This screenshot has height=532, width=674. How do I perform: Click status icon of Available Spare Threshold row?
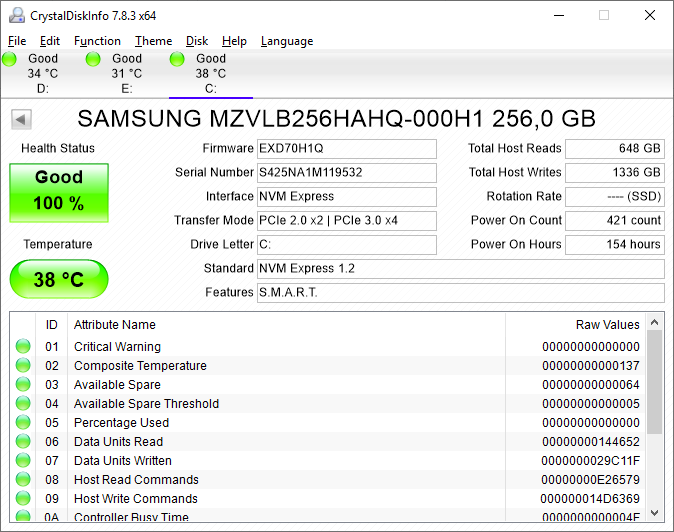pos(23,403)
